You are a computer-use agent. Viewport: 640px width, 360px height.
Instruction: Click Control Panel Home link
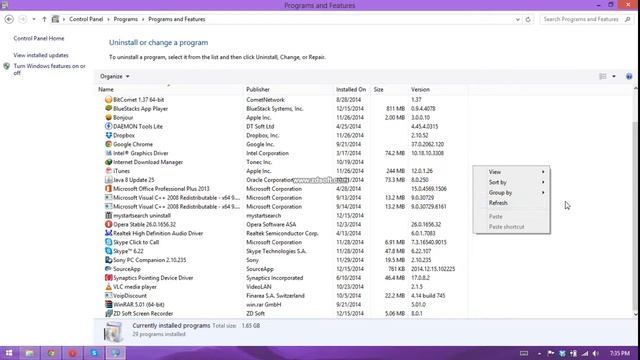coord(39,38)
